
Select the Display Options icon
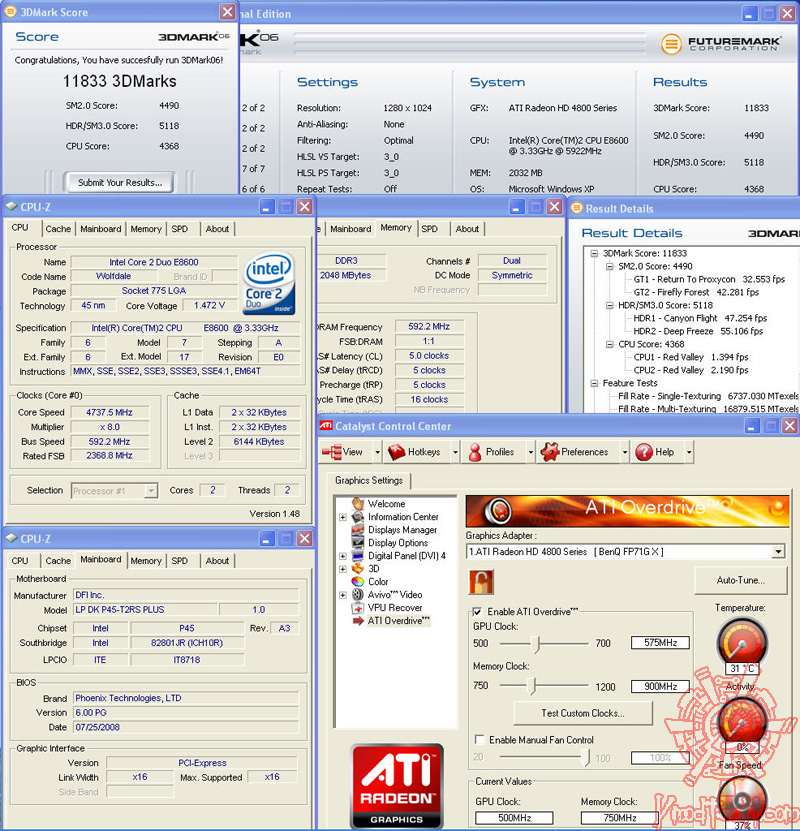(358, 543)
